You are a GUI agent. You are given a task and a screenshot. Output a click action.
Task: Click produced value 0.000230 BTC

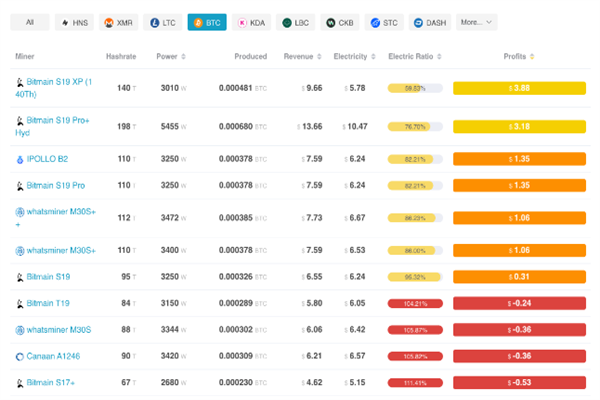(x=243, y=383)
